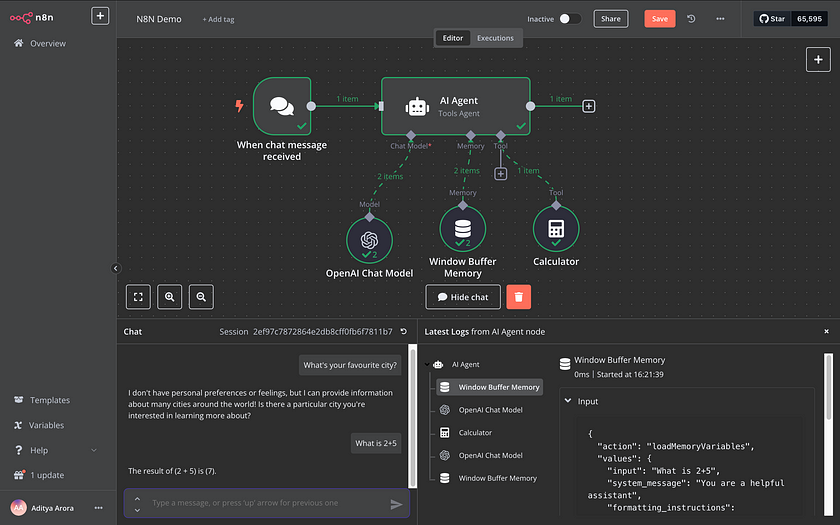840x525 pixels.
Task: Click previous message up arrow in chat input
Action: (x=137, y=498)
